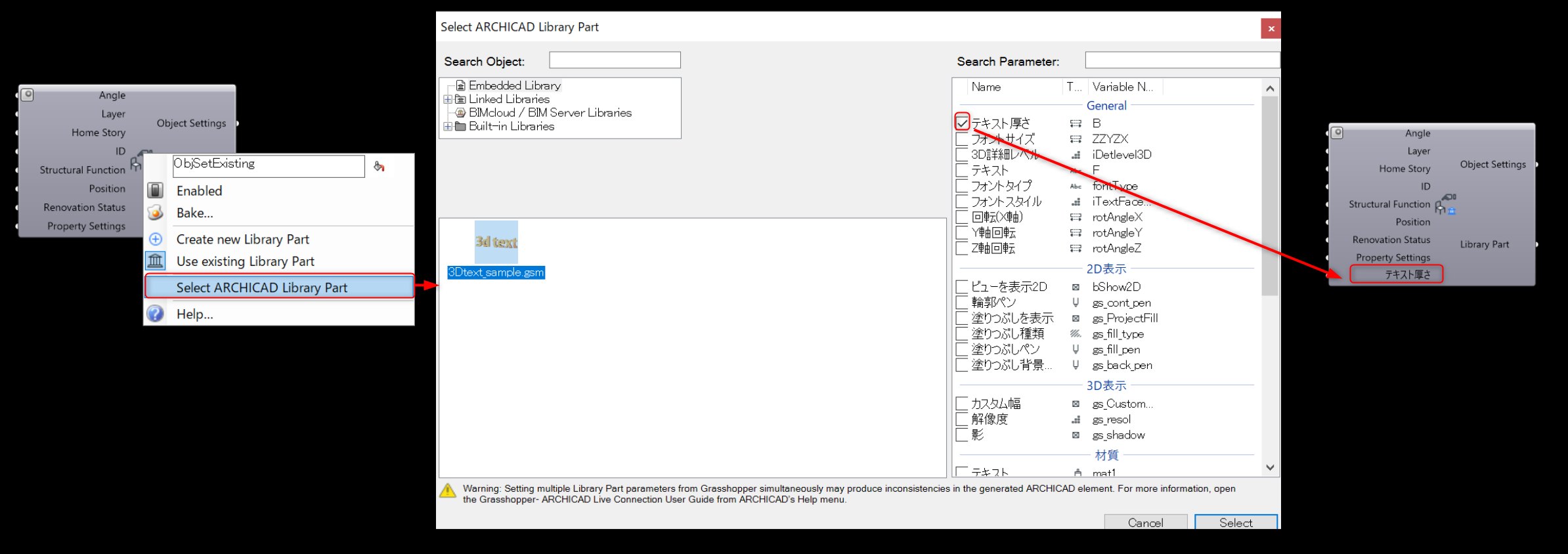
Task: Click the Bake egg icon
Action: click(156, 213)
